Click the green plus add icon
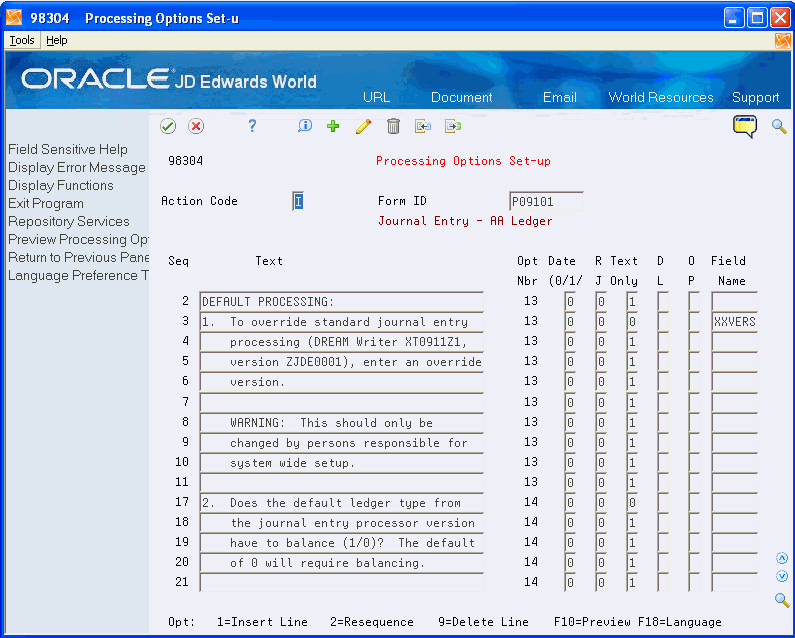Viewport: 795px width, 638px height. 333,126
